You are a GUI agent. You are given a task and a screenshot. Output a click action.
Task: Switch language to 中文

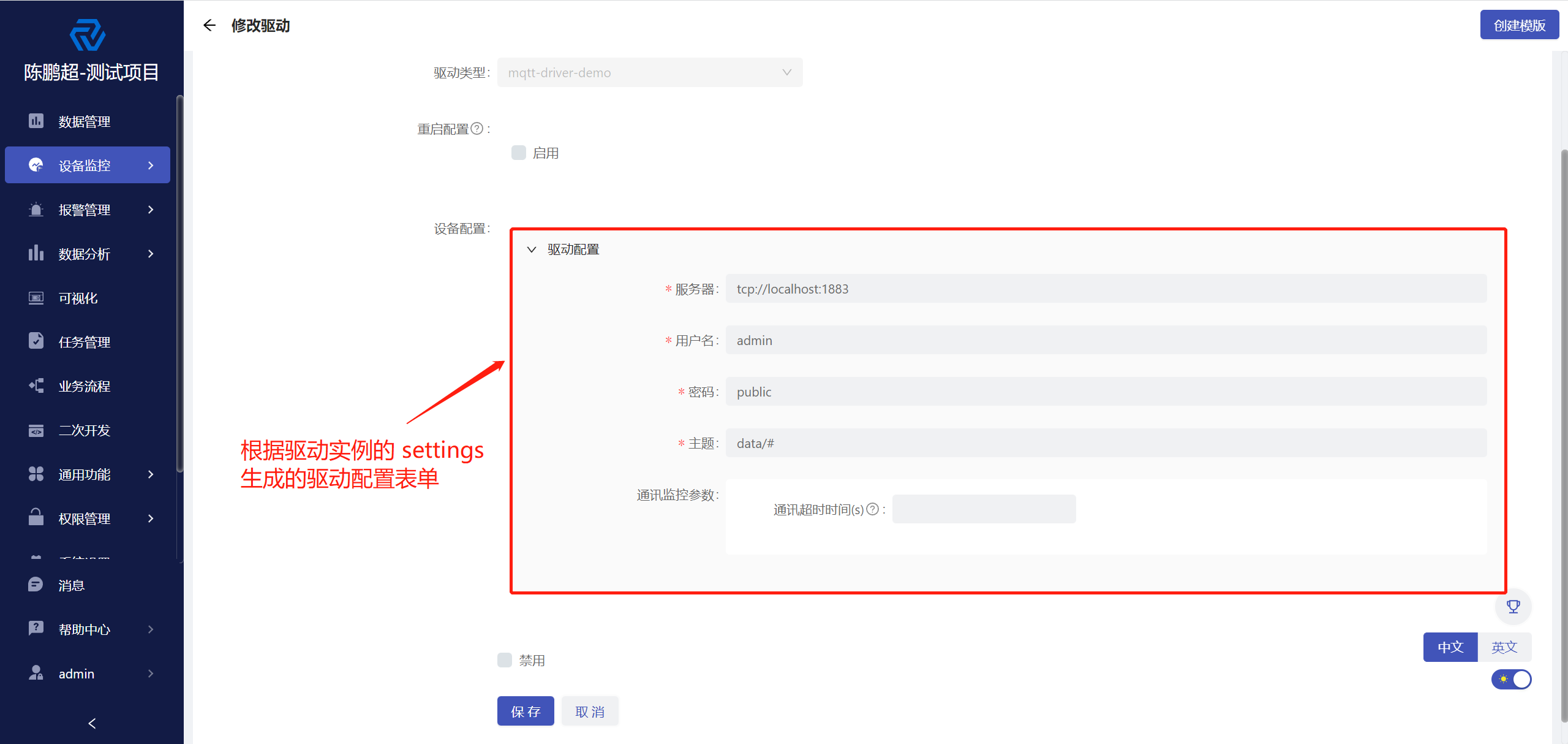click(1450, 647)
